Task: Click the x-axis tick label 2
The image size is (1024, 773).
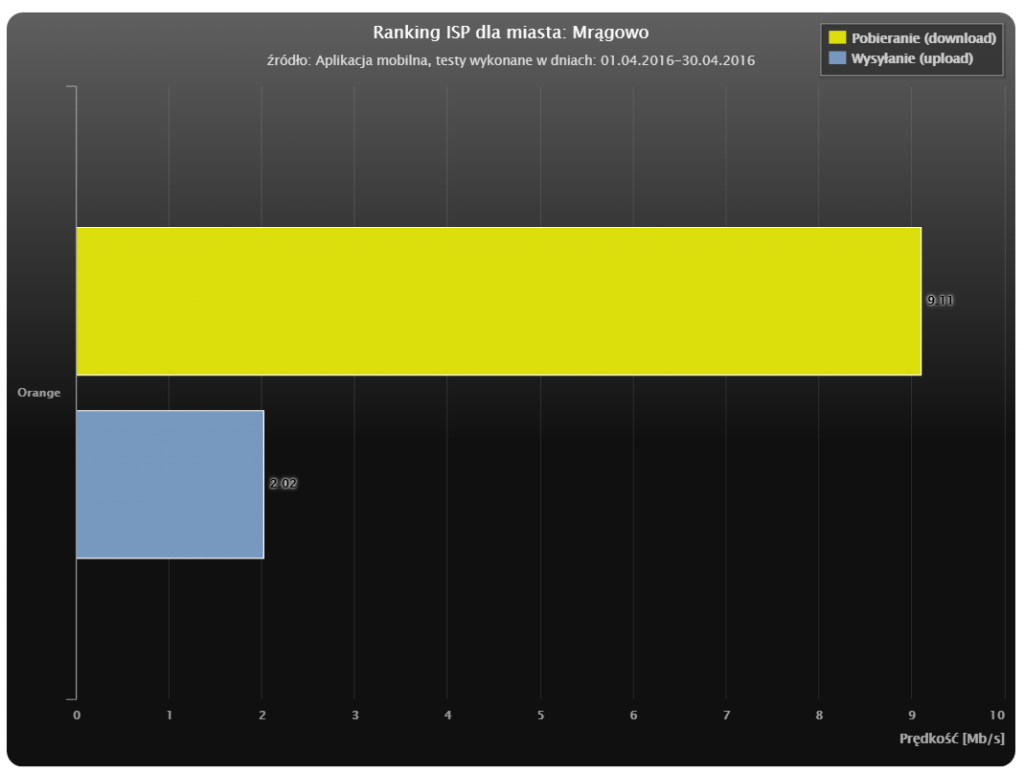Action: click(262, 715)
